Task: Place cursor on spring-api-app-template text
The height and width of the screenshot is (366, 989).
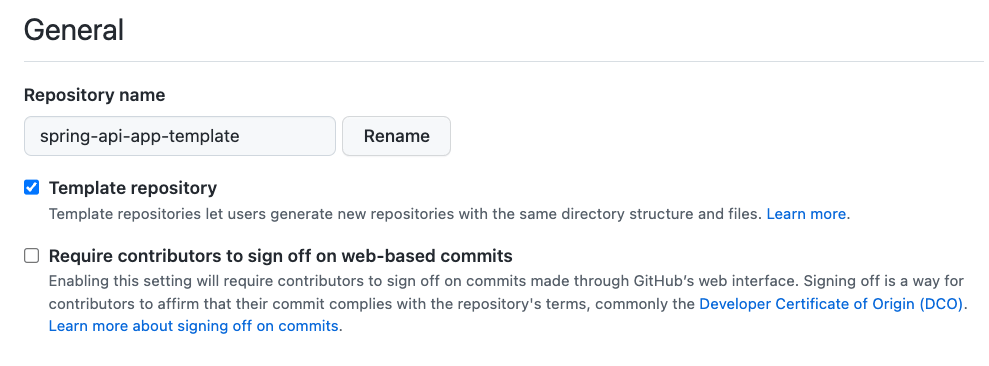Action: click(139, 136)
